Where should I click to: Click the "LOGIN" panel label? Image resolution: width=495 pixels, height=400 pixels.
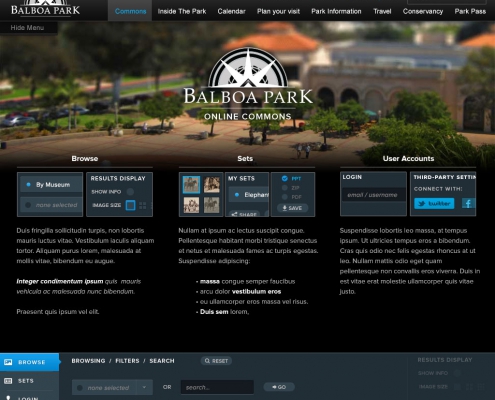click(x=352, y=177)
